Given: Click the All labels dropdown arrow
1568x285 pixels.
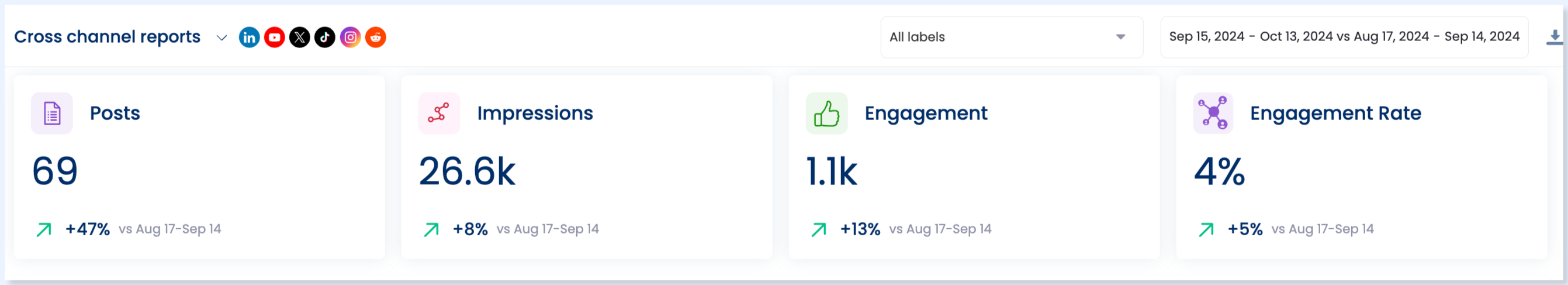Looking at the screenshot, I should point(1120,37).
